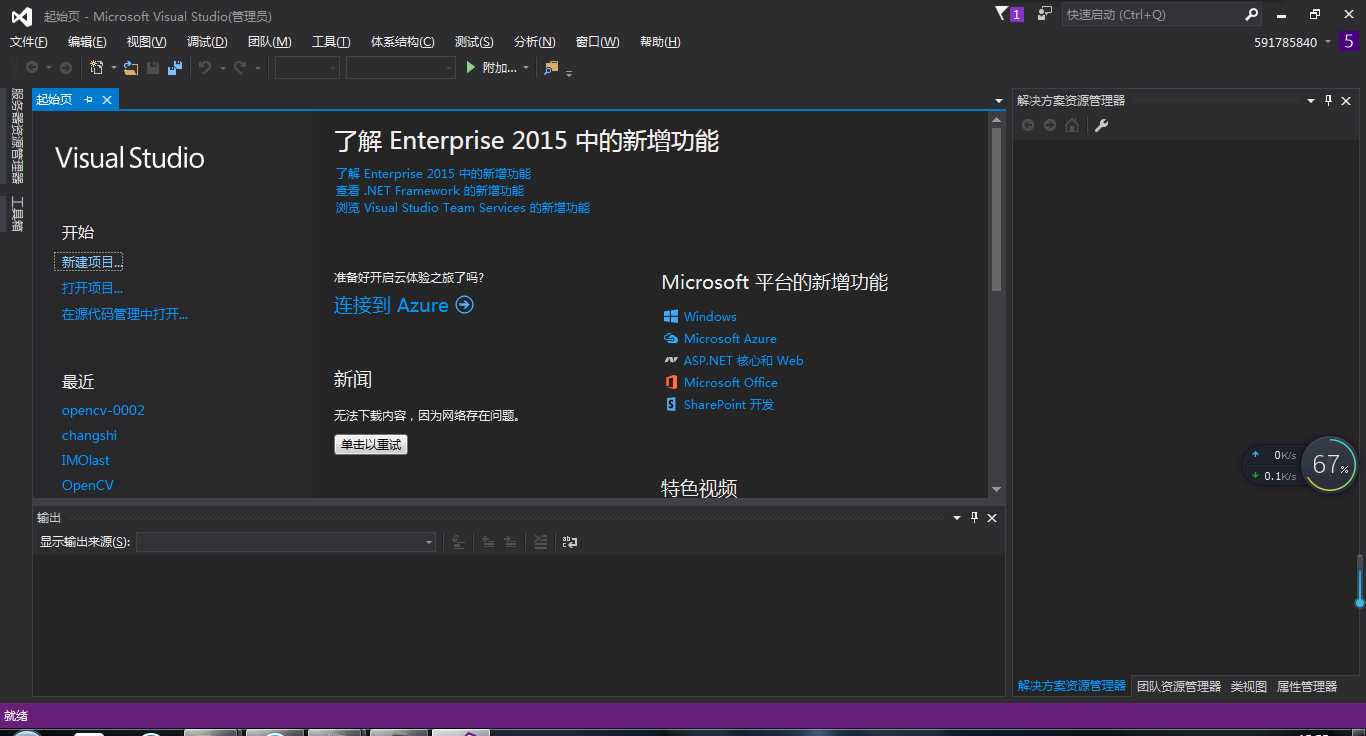Click the 连接到 Azure link
The width and height of the screenshot is (1366, 736).
(x=391, y=305)
